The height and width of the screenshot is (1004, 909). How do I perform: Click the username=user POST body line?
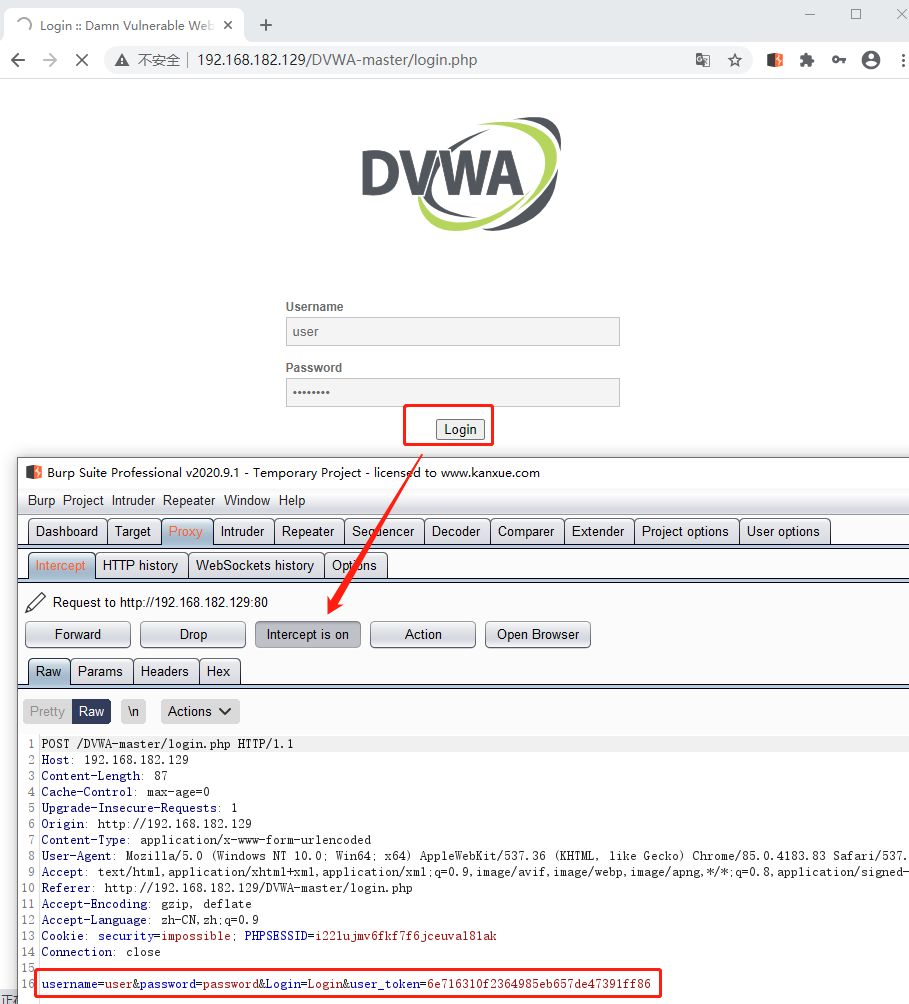(x=346, y=984)
